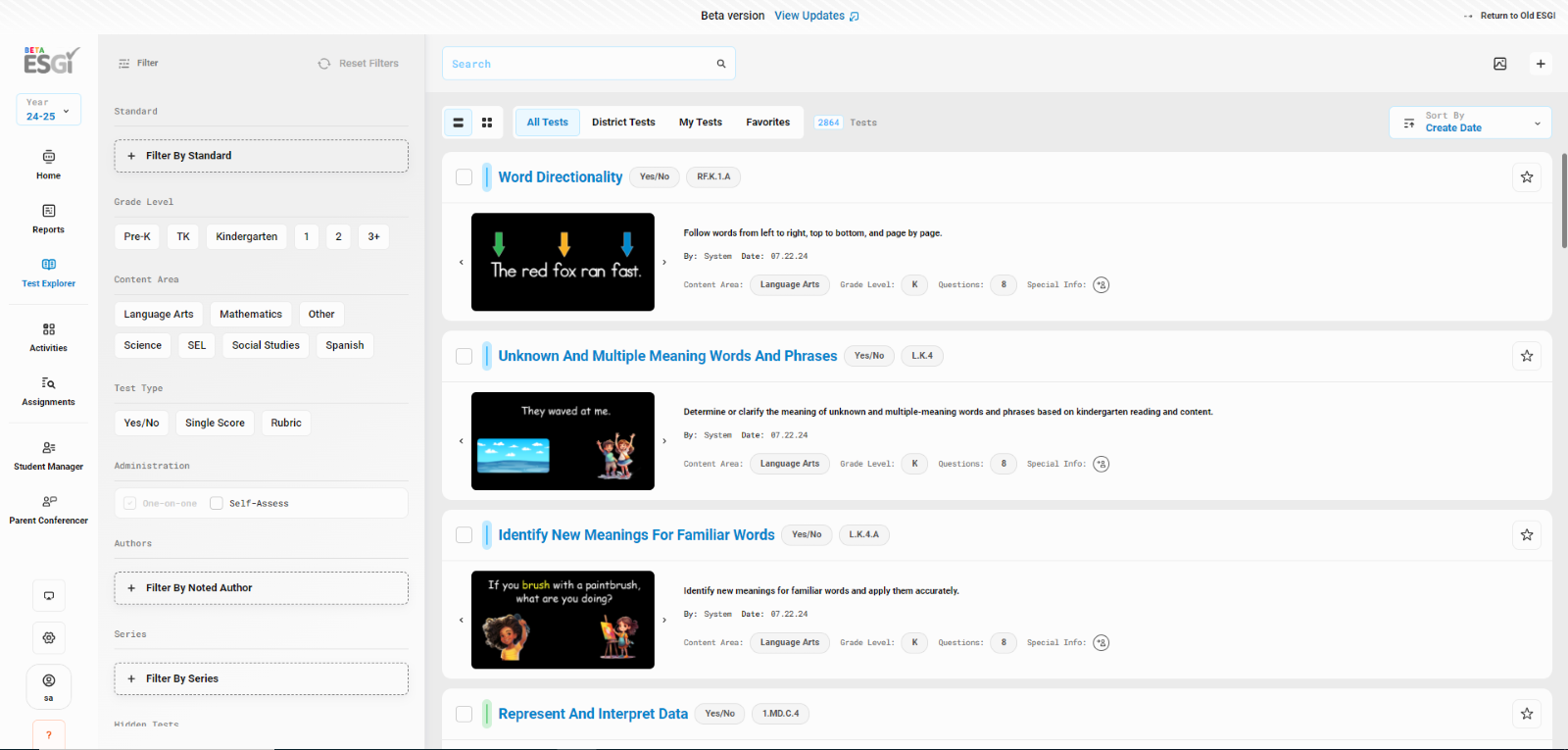Click the plus icon to add test
This screenshot has height=750, width=1568.
(1541, 64)
